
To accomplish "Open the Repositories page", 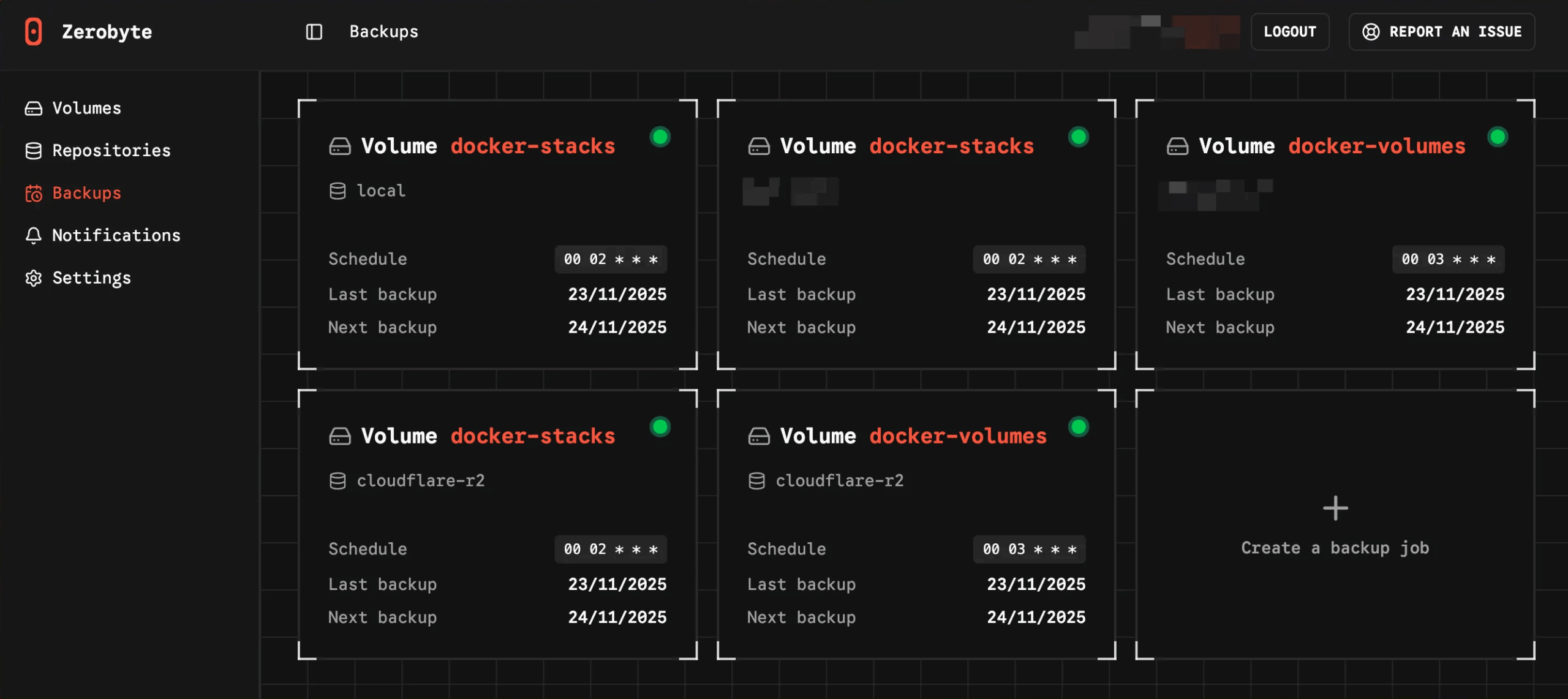I will point(111,151).
